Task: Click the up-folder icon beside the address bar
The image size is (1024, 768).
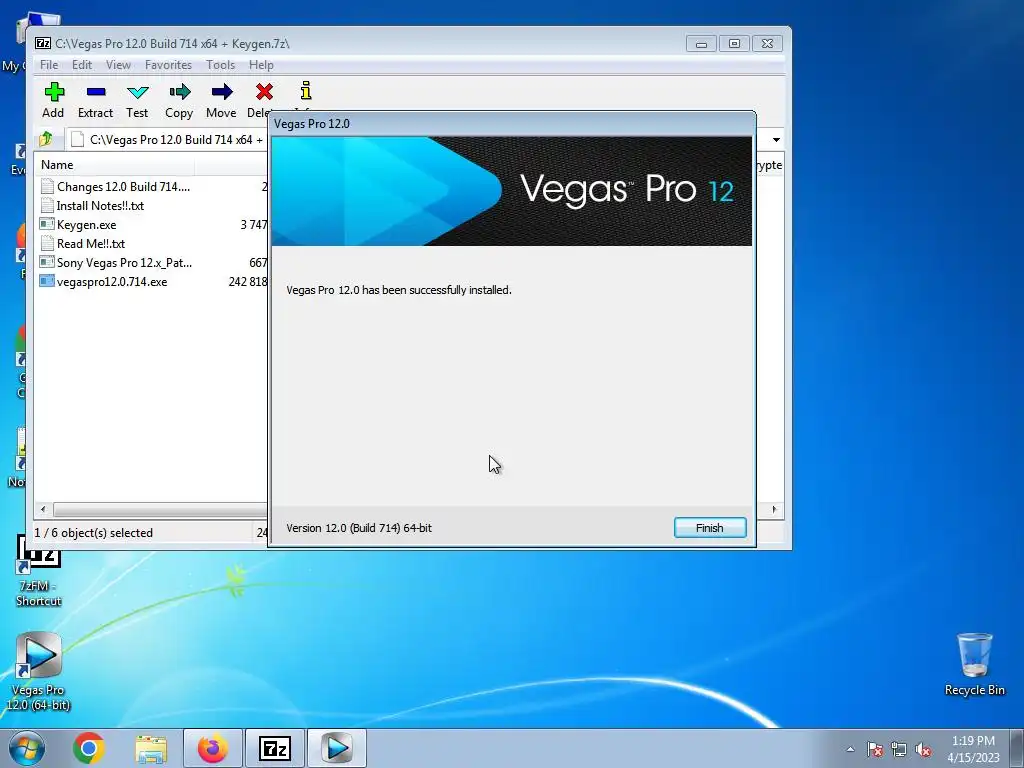Action: point(46,139)
